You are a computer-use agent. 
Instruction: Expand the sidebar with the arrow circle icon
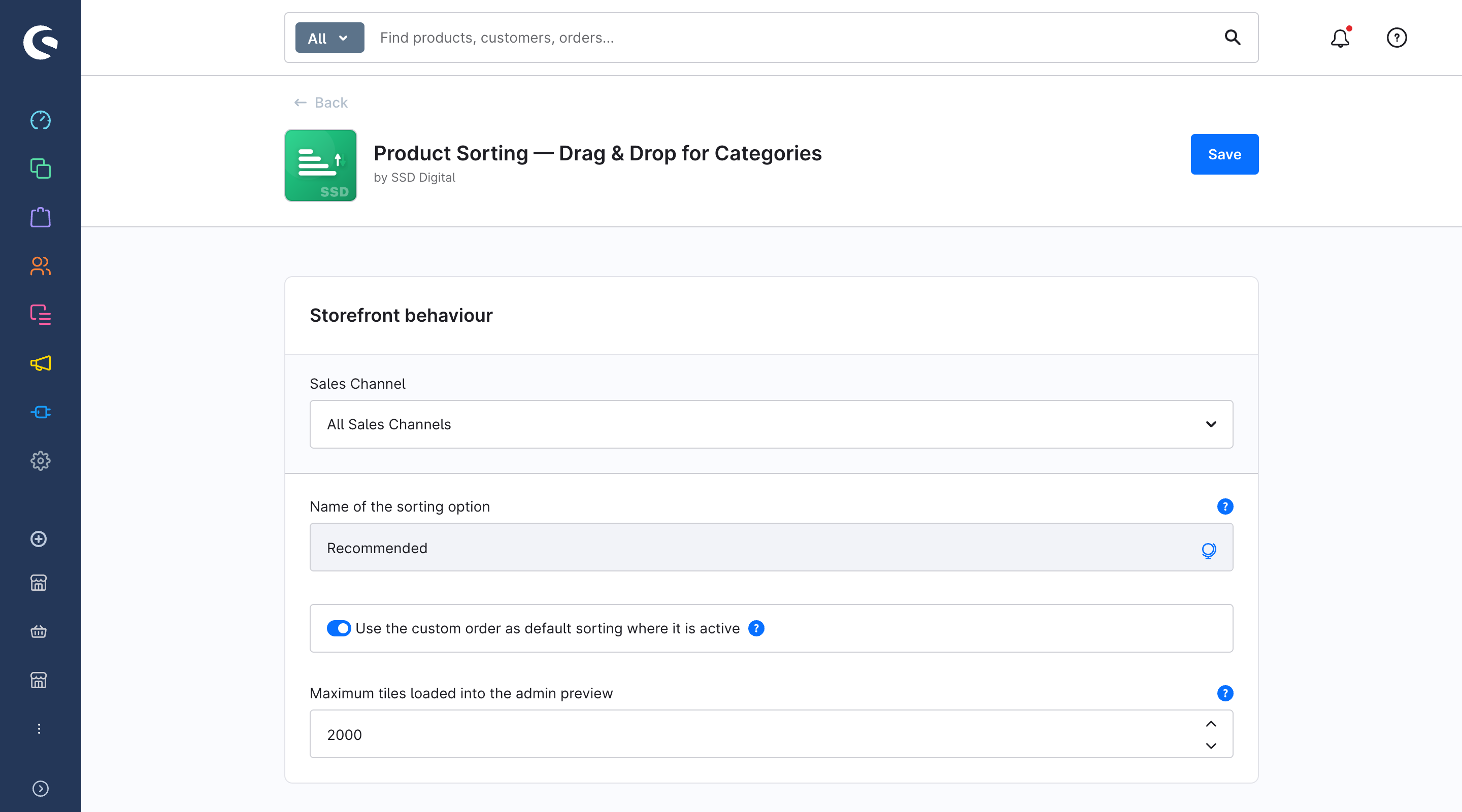click(40, 789)
